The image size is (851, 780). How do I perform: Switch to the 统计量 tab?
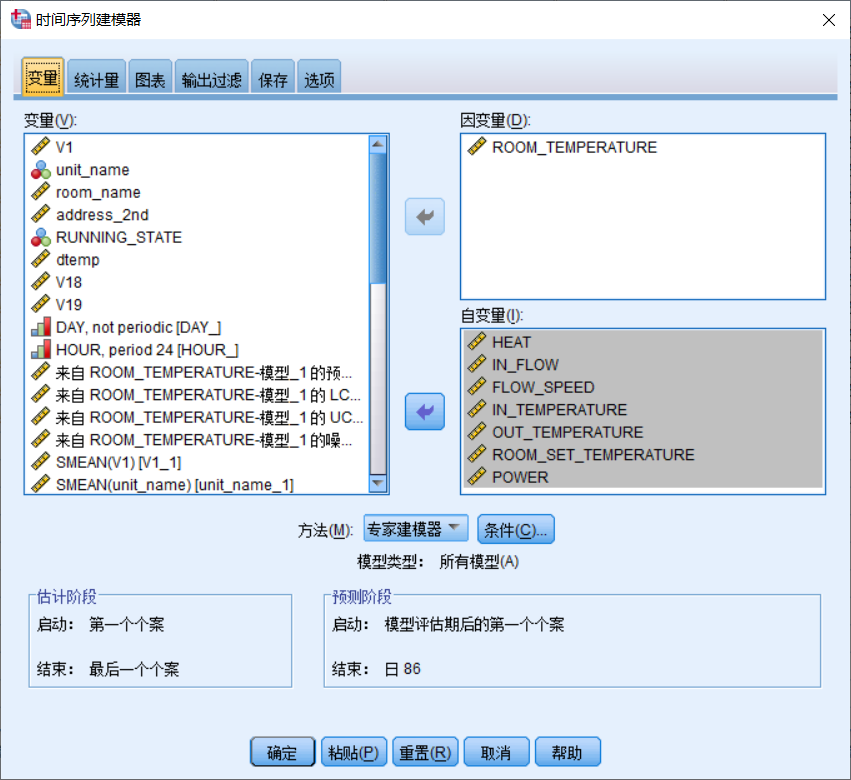(x=96, y=79)
